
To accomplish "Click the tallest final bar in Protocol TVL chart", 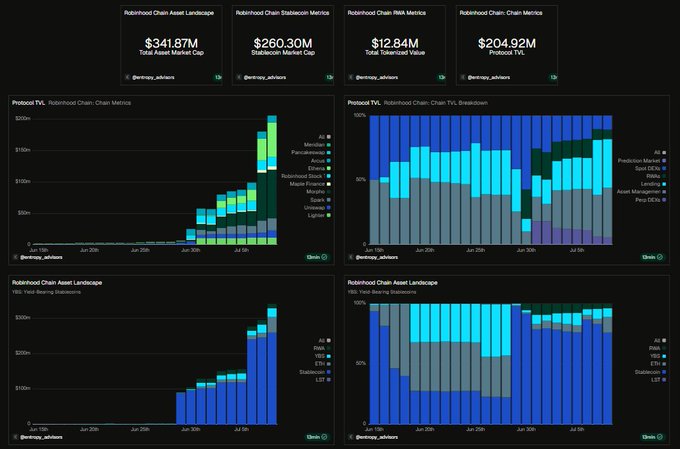I will pyautogui.click(x=272, y=180).
